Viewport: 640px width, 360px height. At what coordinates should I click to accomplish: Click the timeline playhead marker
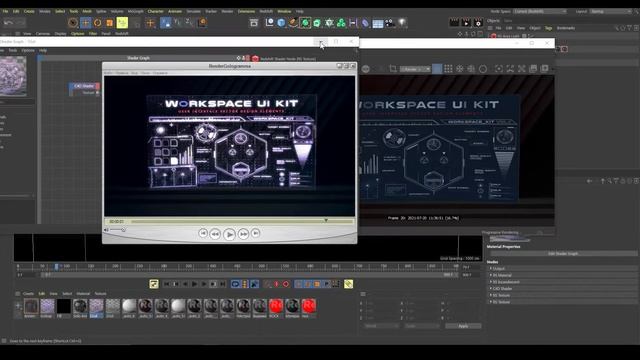(56, 267)
